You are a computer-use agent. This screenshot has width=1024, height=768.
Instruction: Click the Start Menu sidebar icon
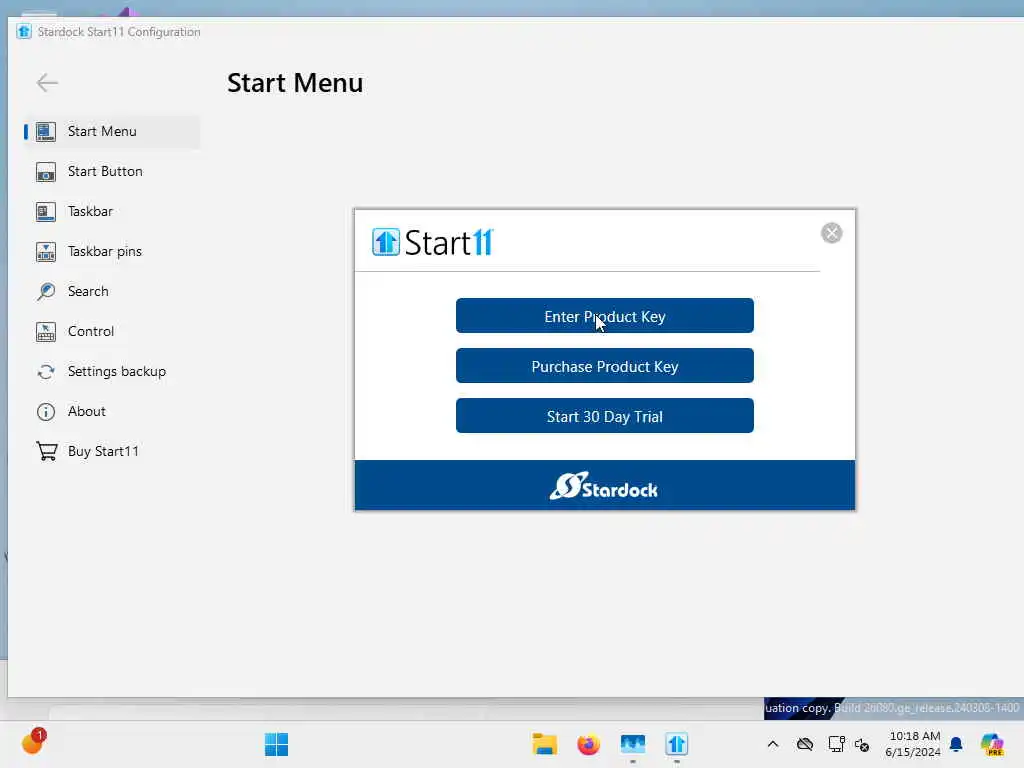[x=46, y=132]
